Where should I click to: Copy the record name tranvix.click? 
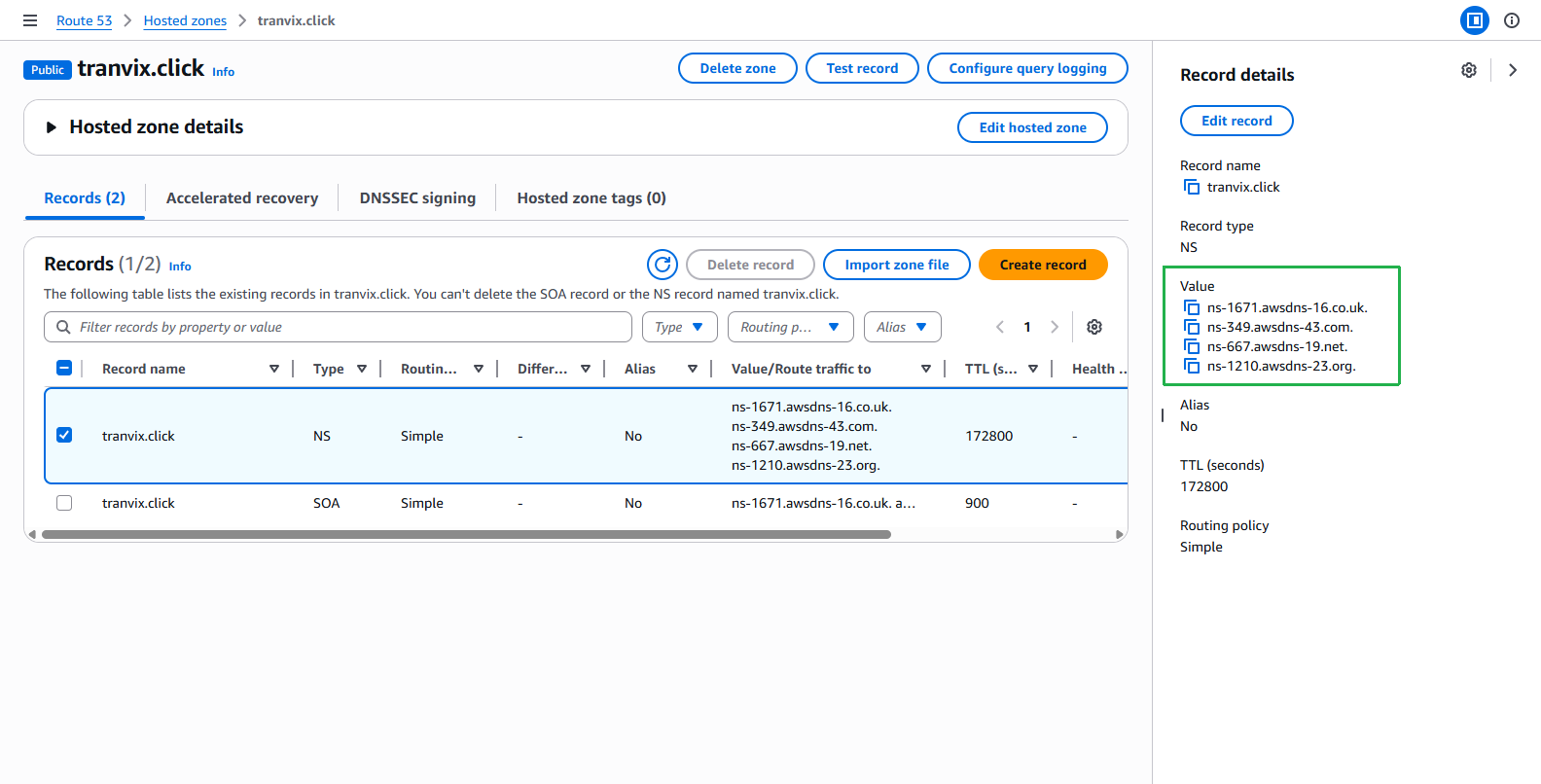(x=1192, y=187)
